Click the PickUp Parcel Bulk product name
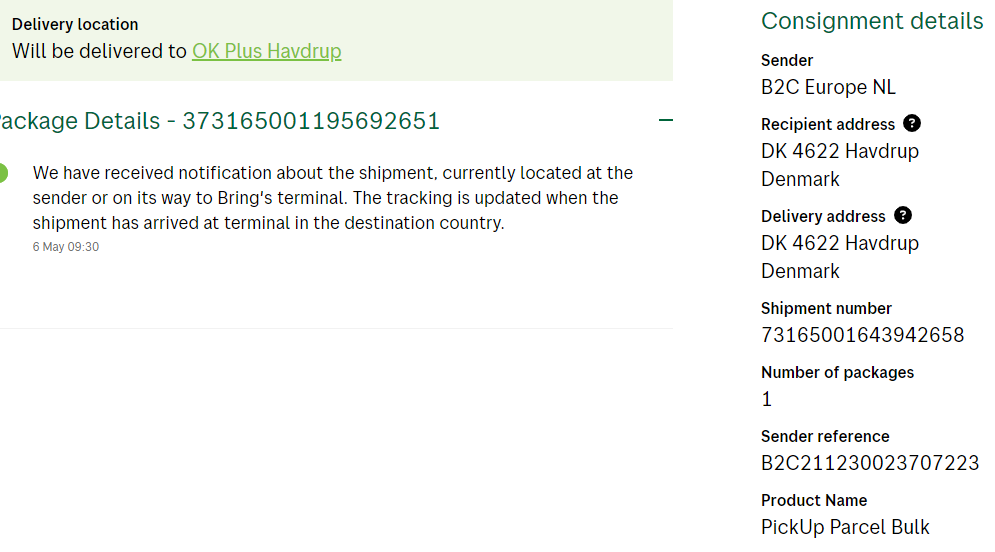The width and height of the screenshot is (995, 552). (x=845, y=527)
